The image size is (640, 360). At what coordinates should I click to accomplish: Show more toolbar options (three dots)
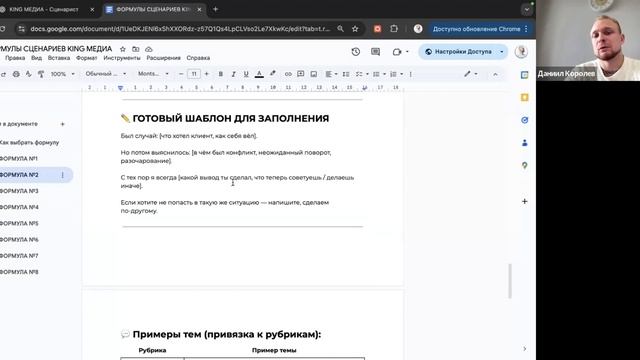coord(410,74)
